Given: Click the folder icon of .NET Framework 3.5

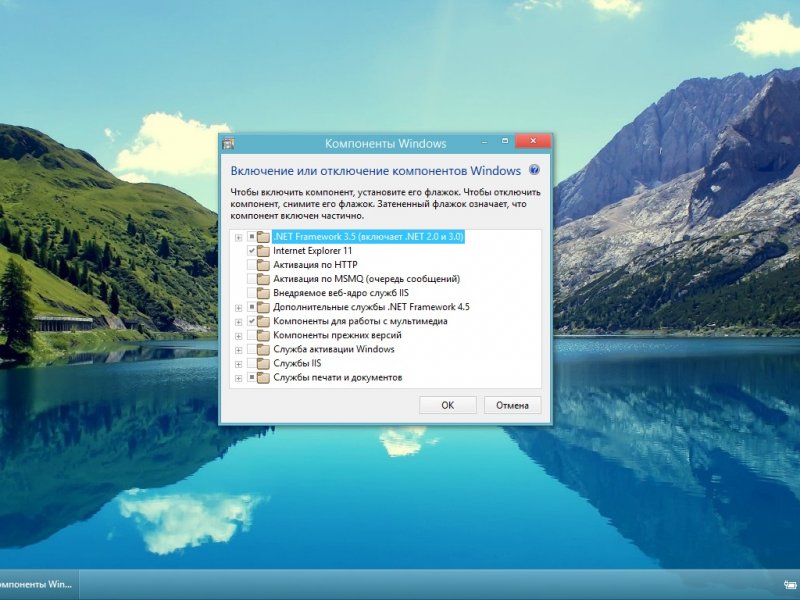Looking at the screenshot, I should (263, 237).
